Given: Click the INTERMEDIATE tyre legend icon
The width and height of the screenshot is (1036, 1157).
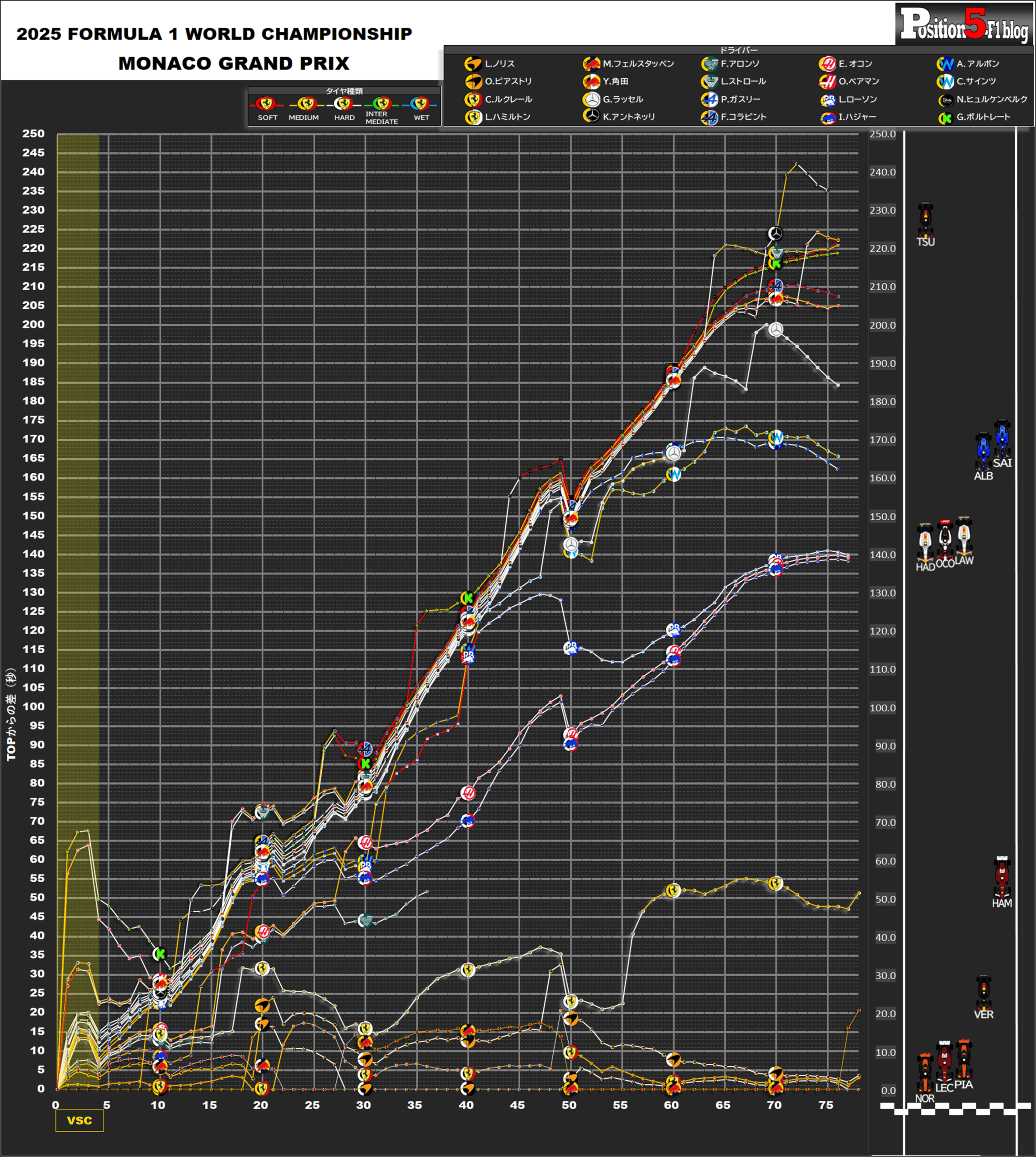Looking at the screenshot, I should (381, 104).
